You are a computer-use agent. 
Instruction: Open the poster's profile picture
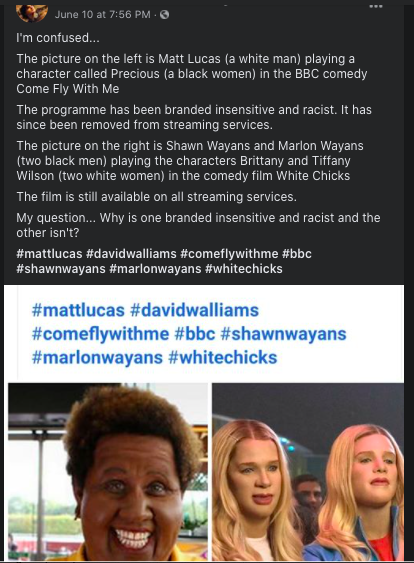tap(32, 13)
